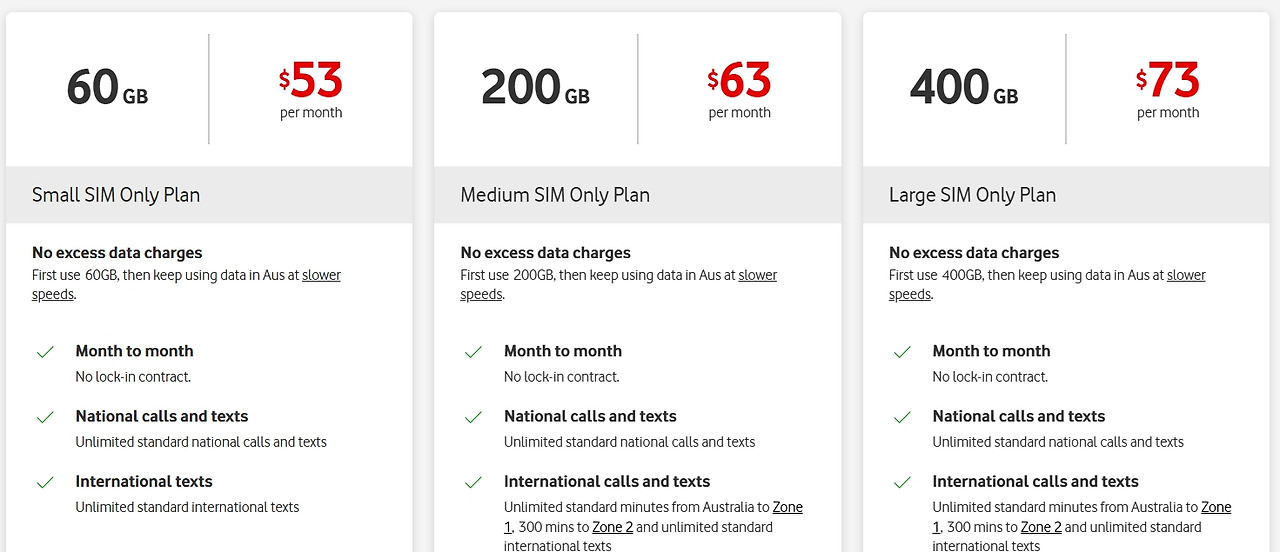The width and height of the screenshot is (1280, 552).
Task: Select the Small SIM Only Plan heading
Action: [x=116, y=195]
